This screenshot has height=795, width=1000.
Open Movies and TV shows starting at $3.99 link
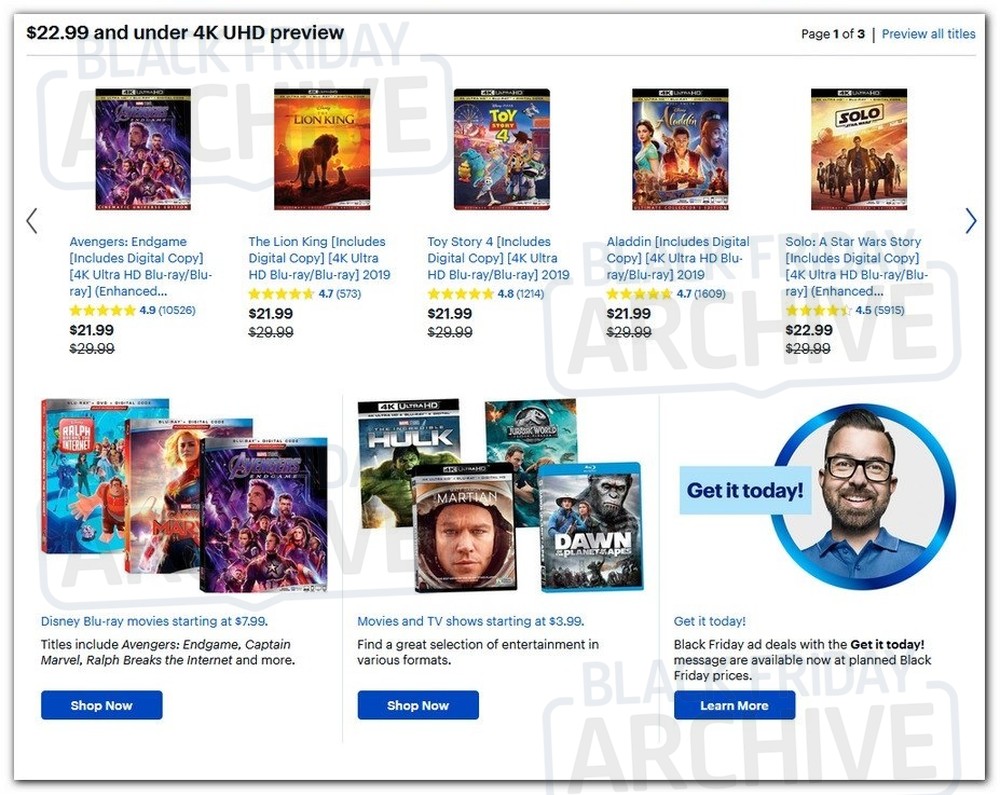click(x=471, y=621)
